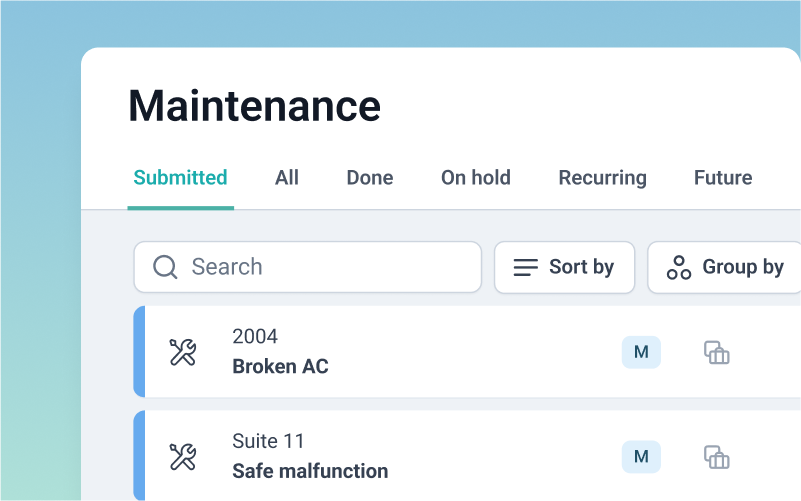Go to the Future tab
801x501 pixels.
click(723, 178)
